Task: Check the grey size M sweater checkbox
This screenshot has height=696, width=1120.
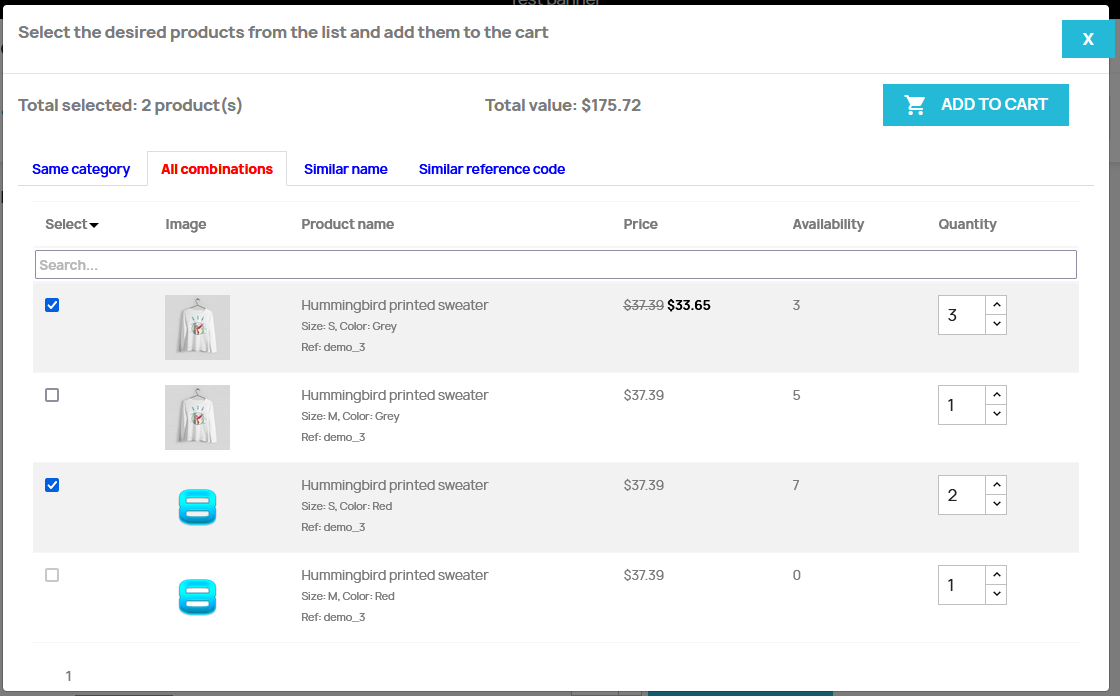Action: coord(52,395)
